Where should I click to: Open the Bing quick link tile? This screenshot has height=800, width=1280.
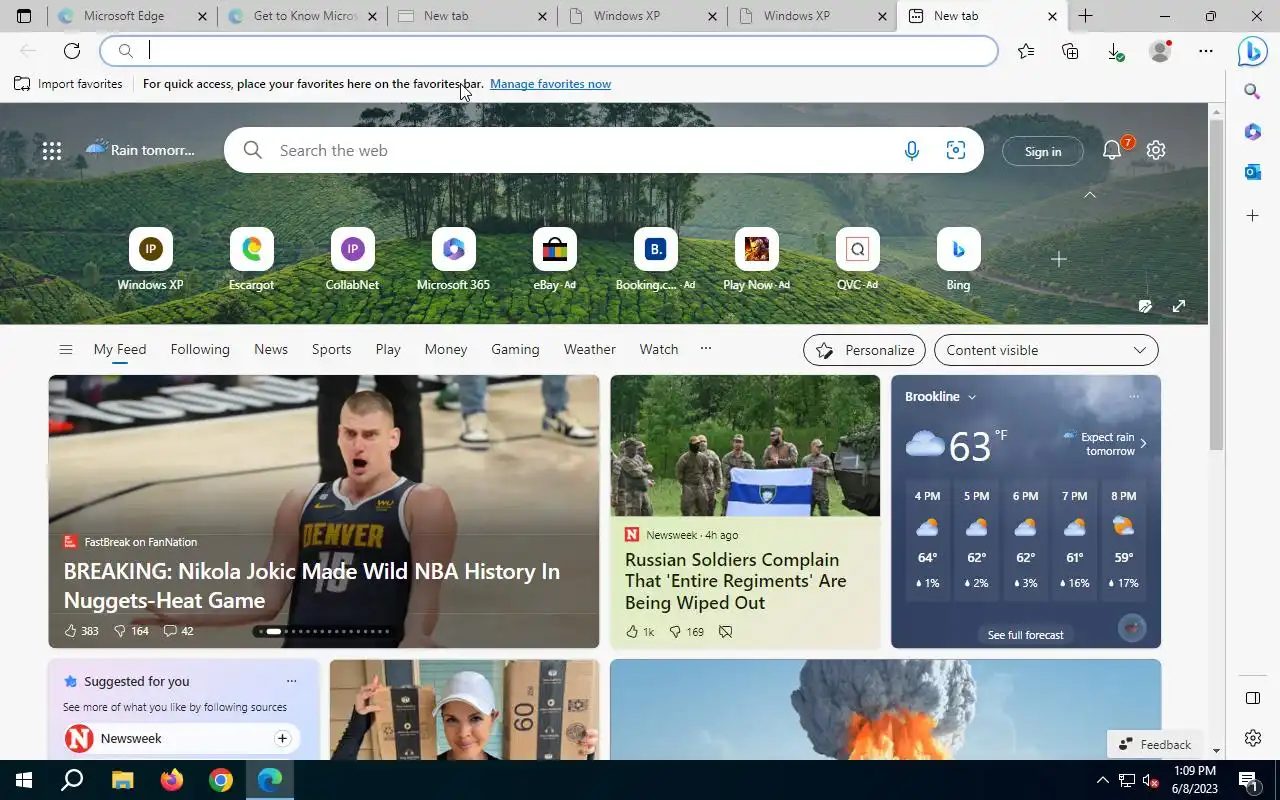tap(958, 259)
